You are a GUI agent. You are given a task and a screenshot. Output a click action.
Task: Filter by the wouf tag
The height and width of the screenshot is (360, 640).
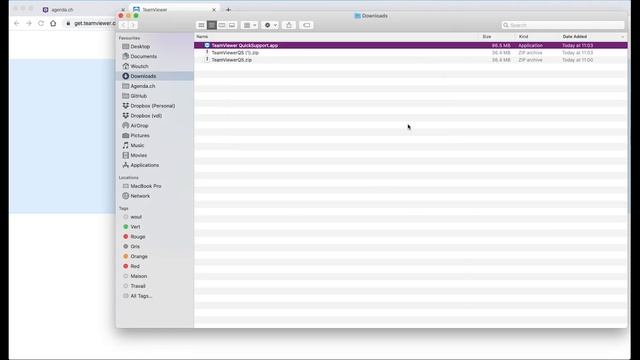point(136,217)
